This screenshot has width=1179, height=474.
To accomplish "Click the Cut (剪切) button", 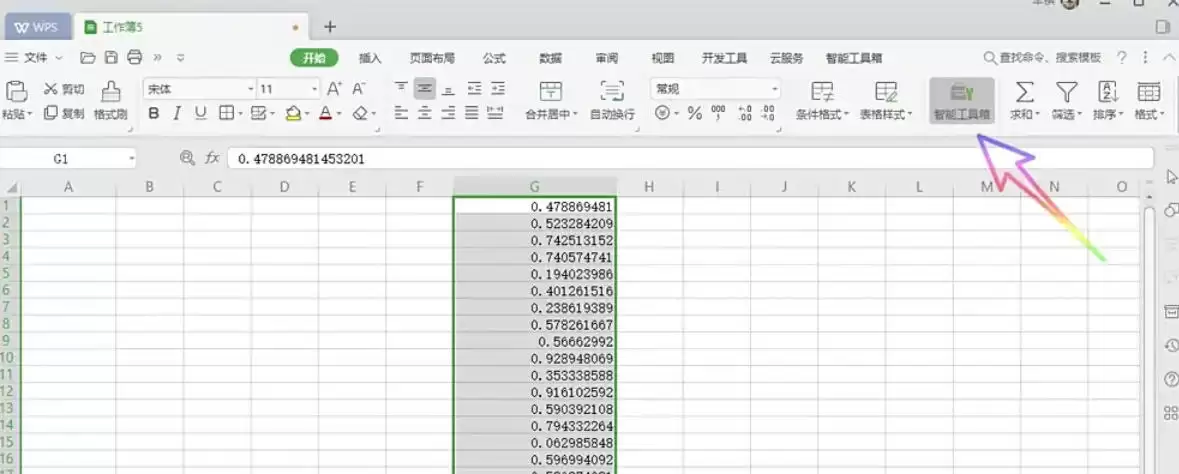I will click(x=64, y=89).
